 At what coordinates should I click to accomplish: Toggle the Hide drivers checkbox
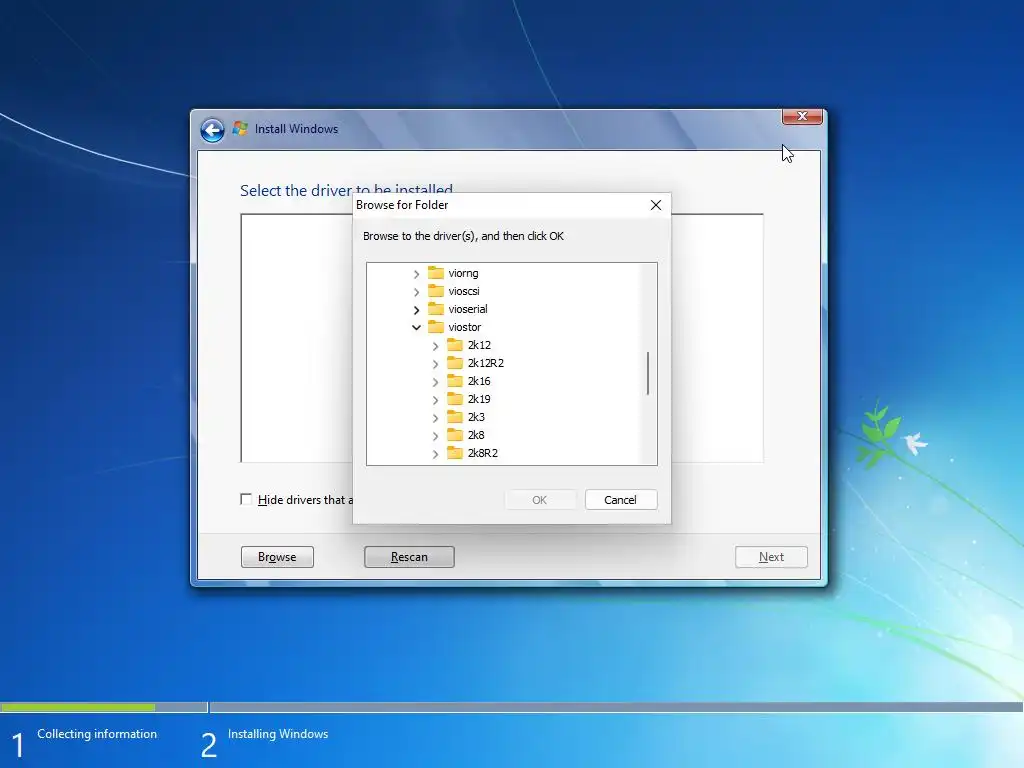(x=246, y=500)
